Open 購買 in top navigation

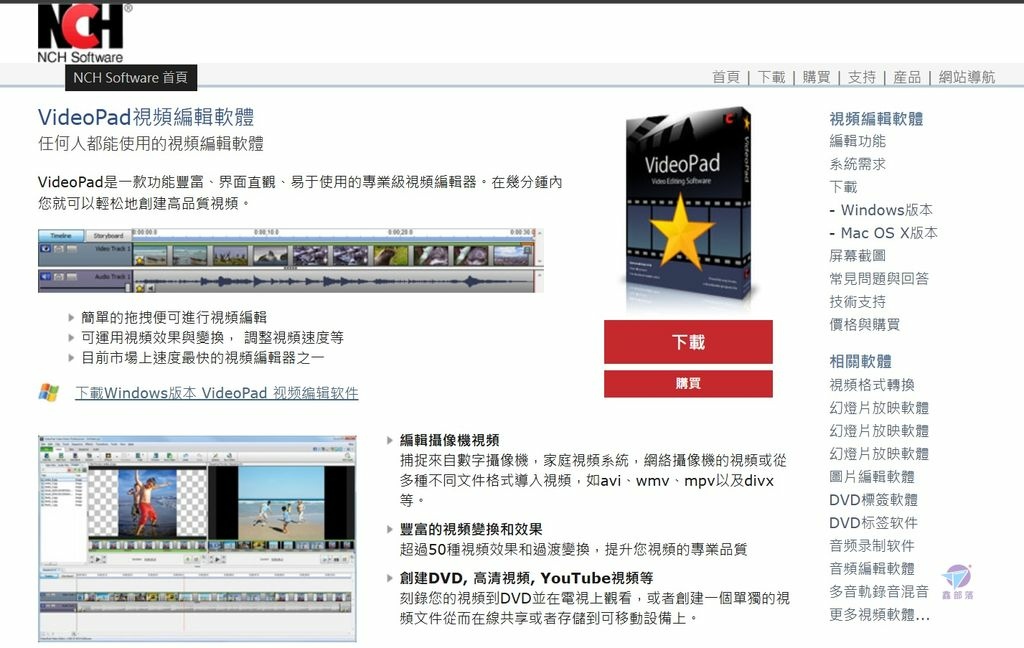816,77
